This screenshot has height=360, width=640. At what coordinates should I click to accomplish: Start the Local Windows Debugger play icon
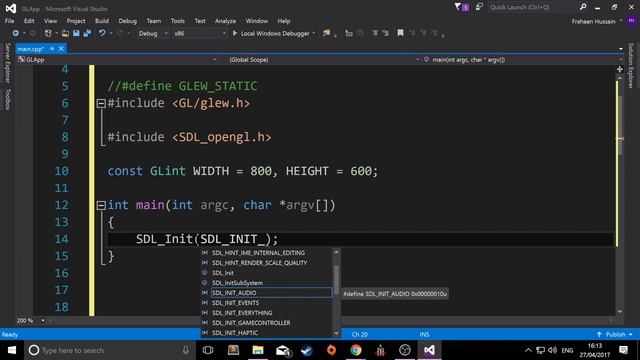click(x=235, y=33)
